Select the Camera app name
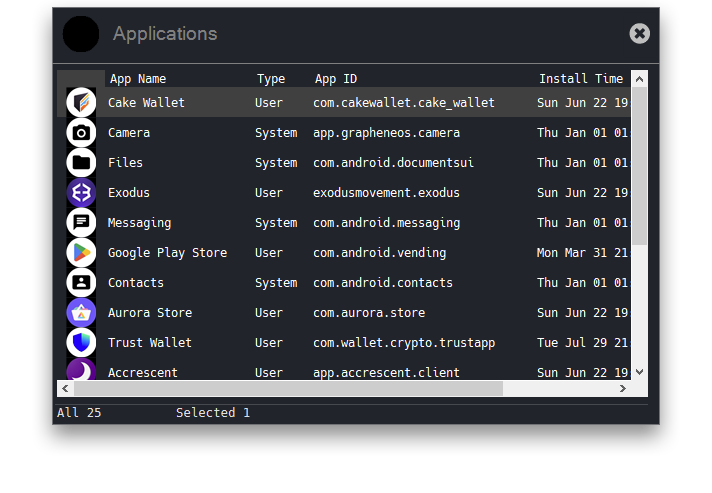 point(129,133)
